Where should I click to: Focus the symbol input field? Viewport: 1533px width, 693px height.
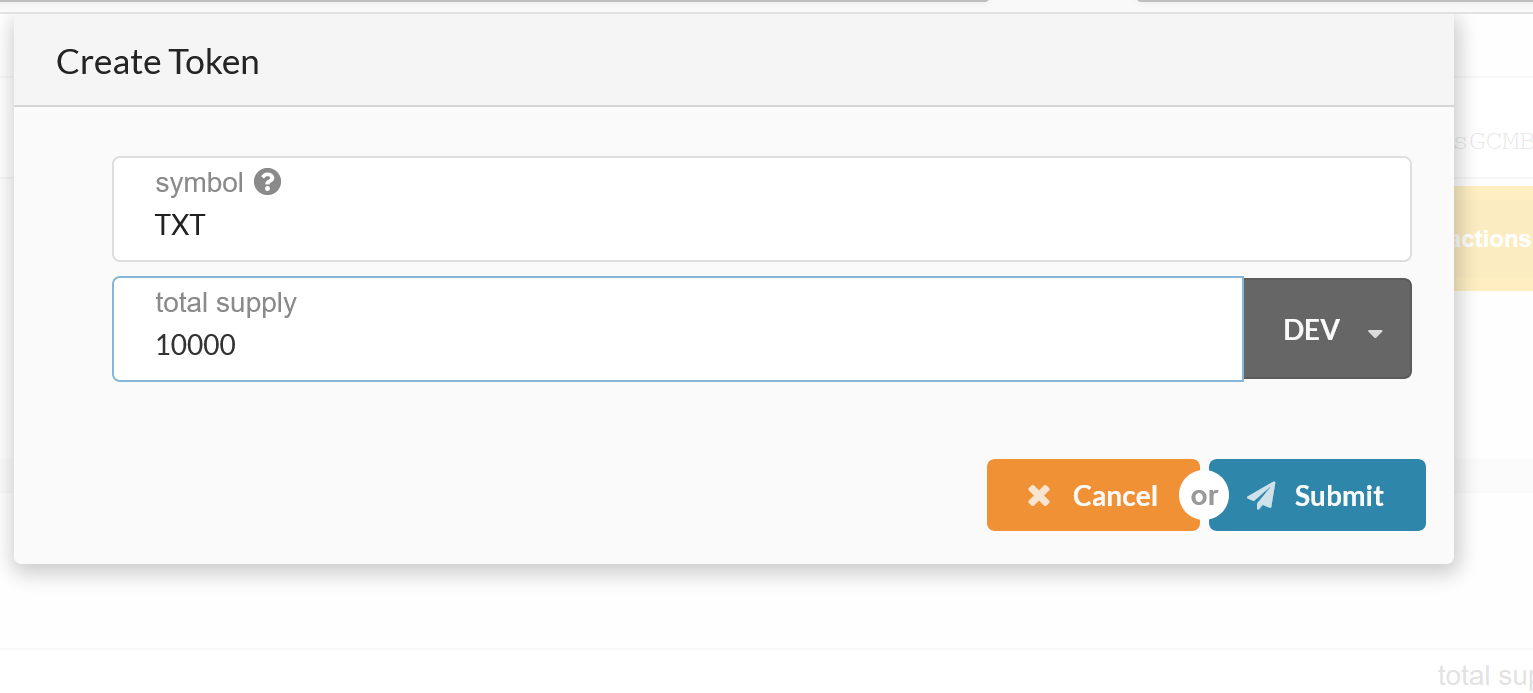point(760,226)
